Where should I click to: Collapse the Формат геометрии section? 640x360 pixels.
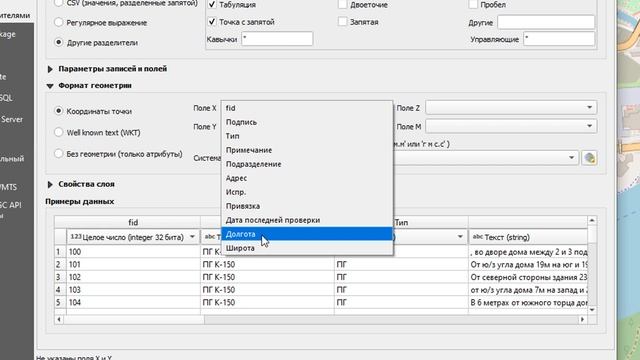click(50, 86)
